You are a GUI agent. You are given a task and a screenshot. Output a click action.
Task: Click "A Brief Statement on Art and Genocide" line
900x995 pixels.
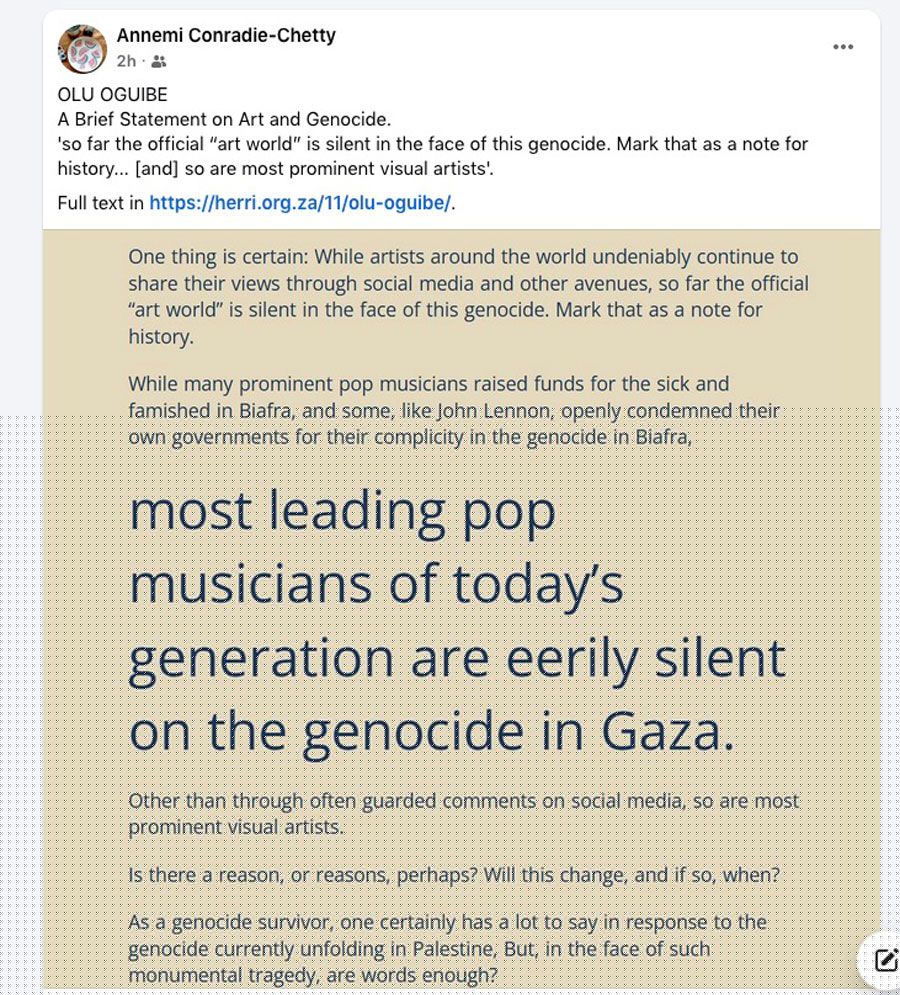point(224,119)
